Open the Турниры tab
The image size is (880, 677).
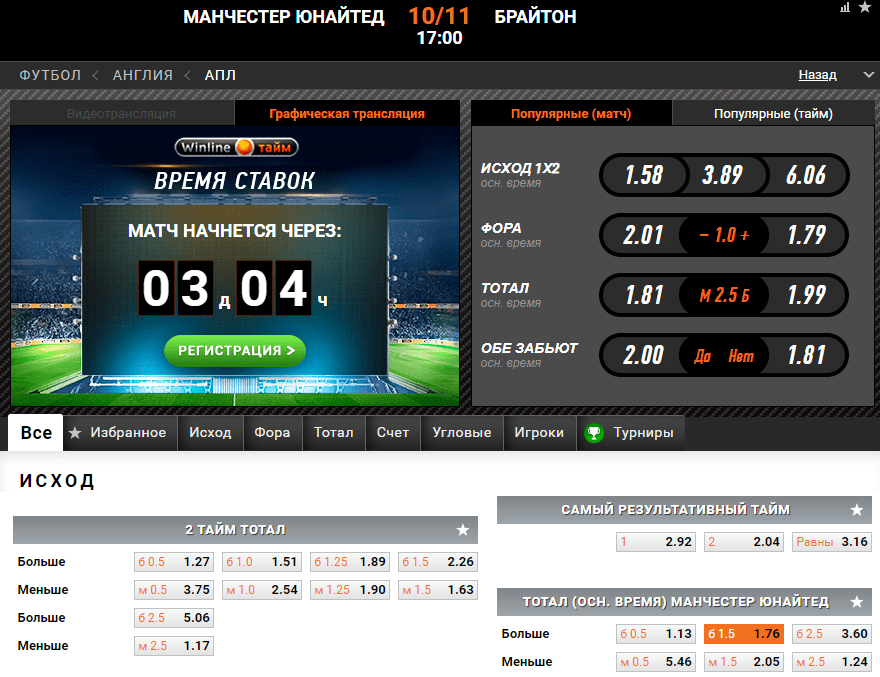pyautogui.click(x=631, y=433)
